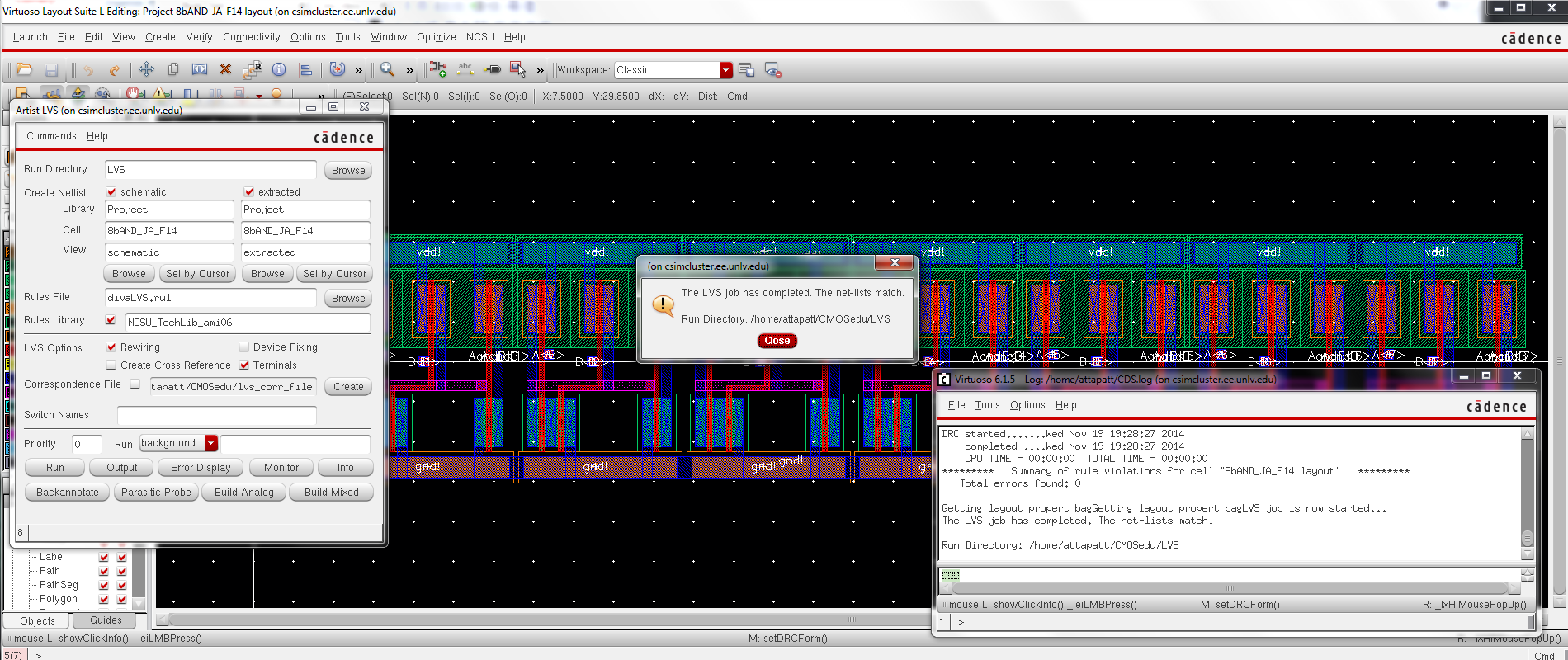Viewport: 1568px width, 660px height.
Task: Toggle the Terminals checkbox
Action: click(244, 365)
